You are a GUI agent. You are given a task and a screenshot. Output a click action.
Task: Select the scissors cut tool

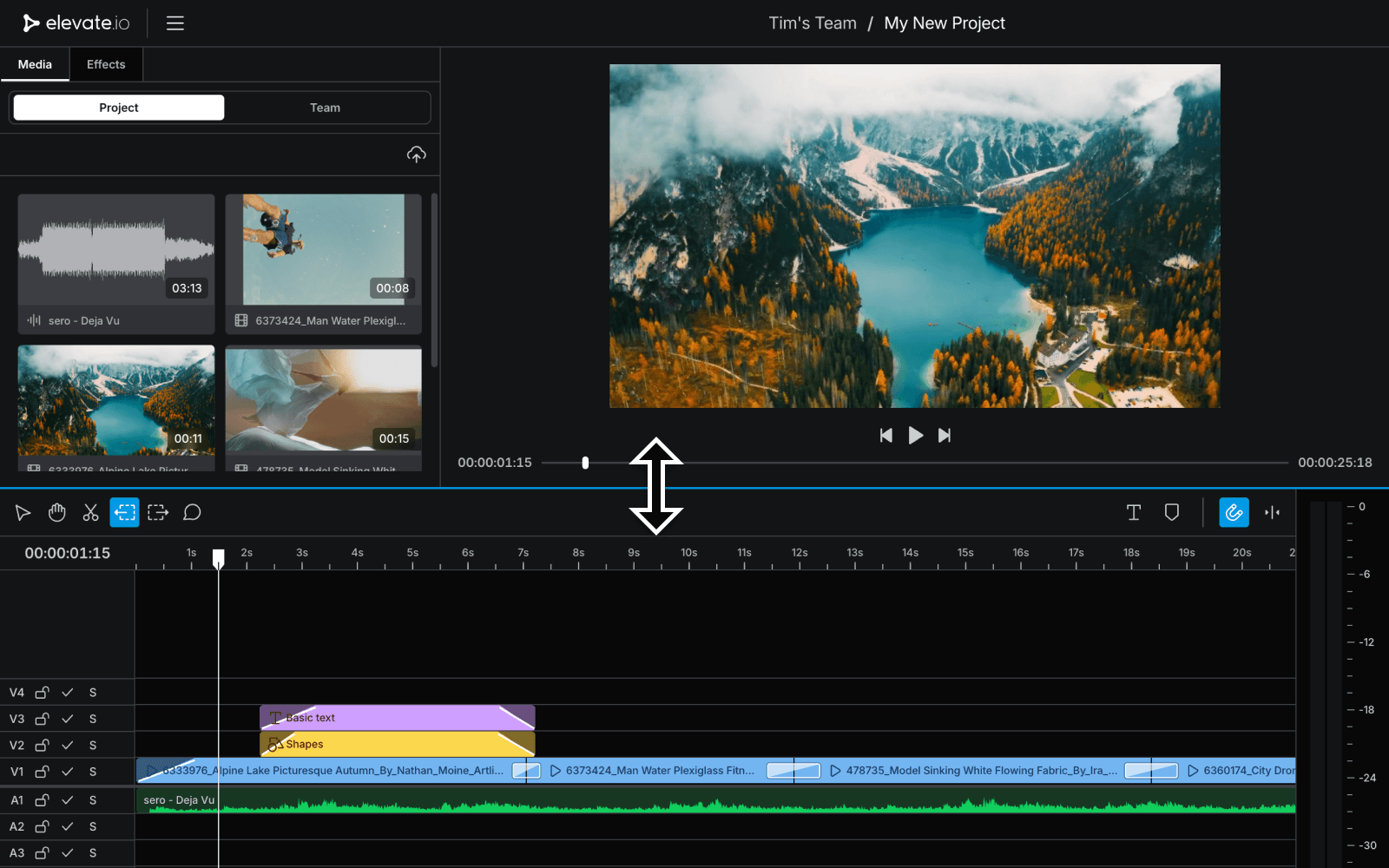90,513
